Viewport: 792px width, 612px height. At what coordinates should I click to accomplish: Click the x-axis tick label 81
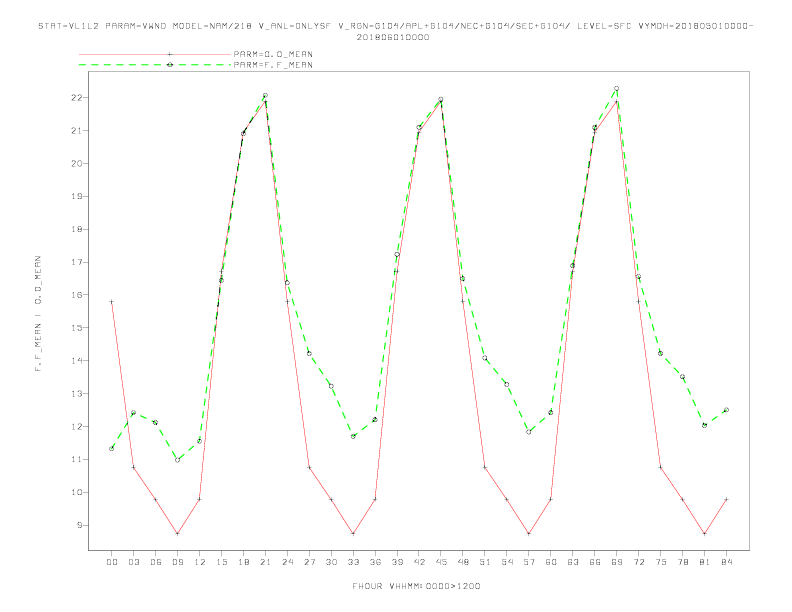[x=705, y=562]
